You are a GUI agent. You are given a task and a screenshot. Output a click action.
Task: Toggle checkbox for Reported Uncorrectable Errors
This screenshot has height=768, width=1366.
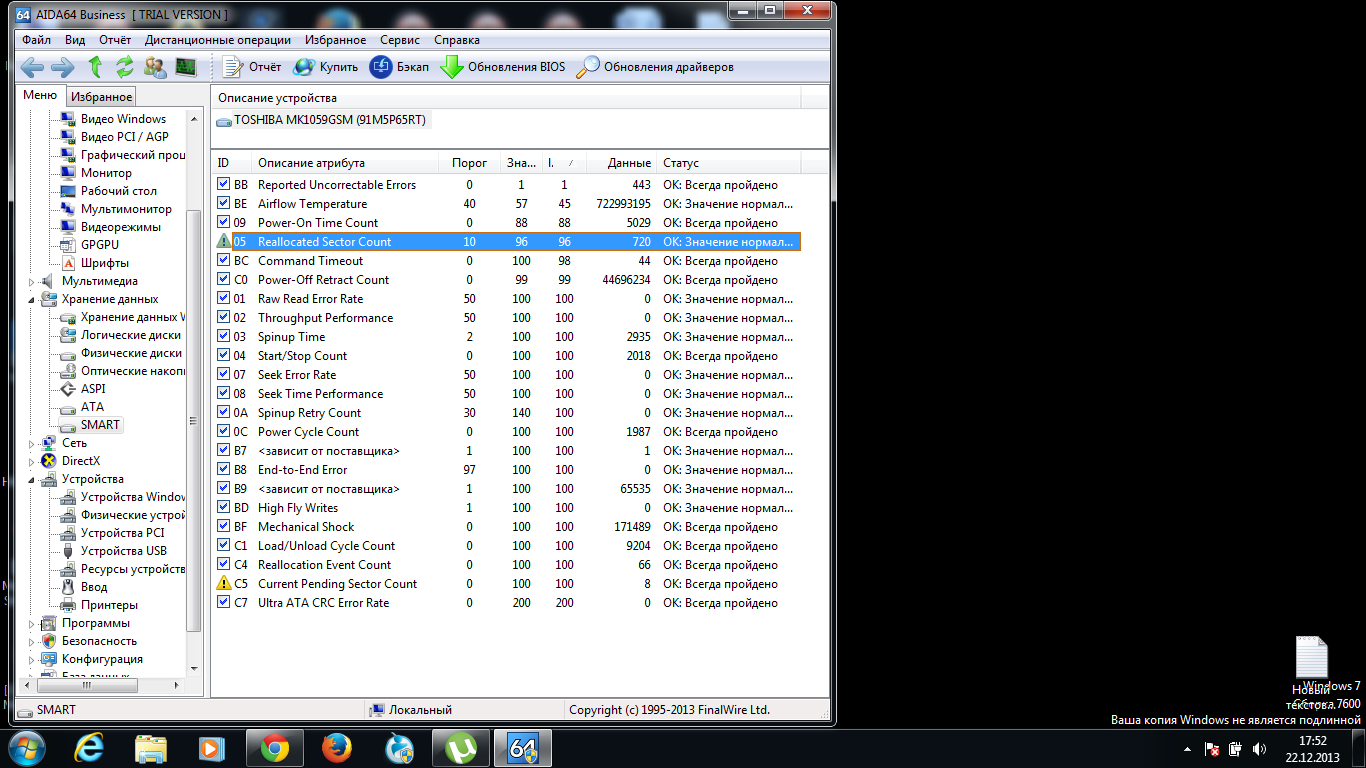point(224,185)
